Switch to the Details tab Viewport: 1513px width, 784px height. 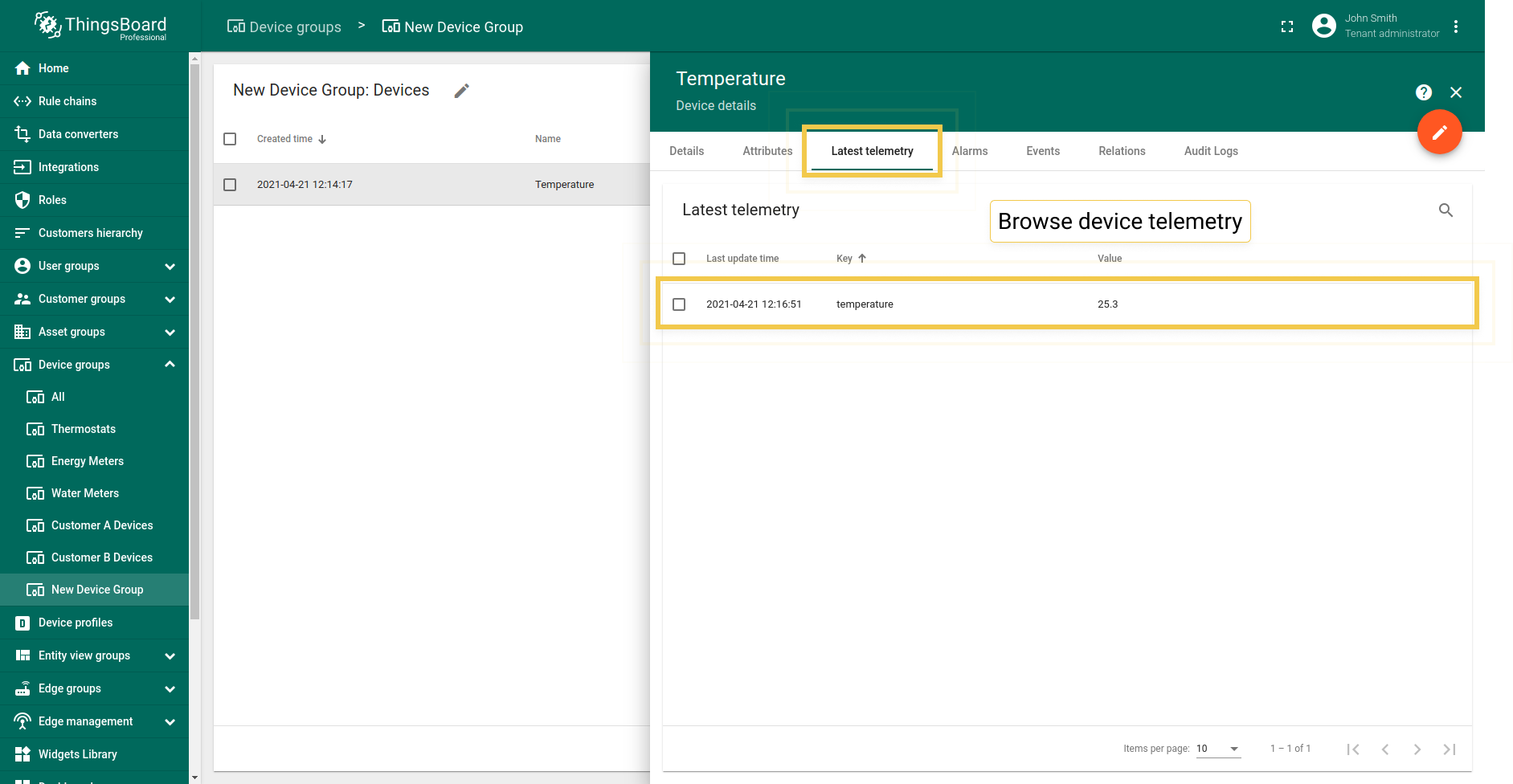click(x=686, y=151)
